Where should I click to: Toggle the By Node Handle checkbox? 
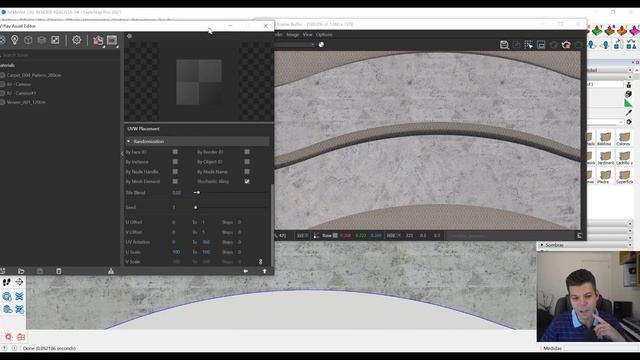tap(175, 171)
